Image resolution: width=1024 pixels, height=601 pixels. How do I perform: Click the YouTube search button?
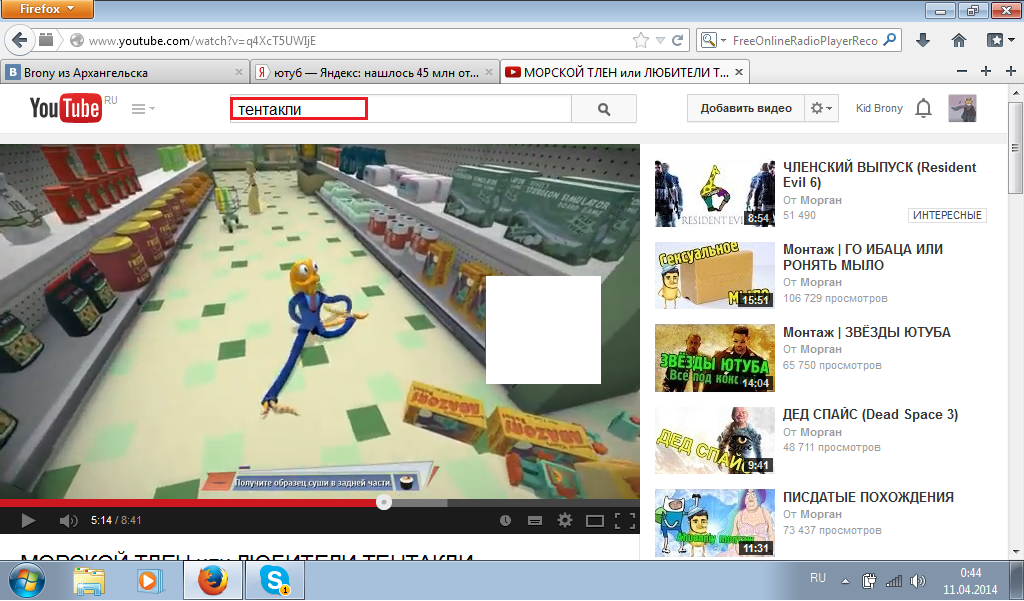click(604, 109)
